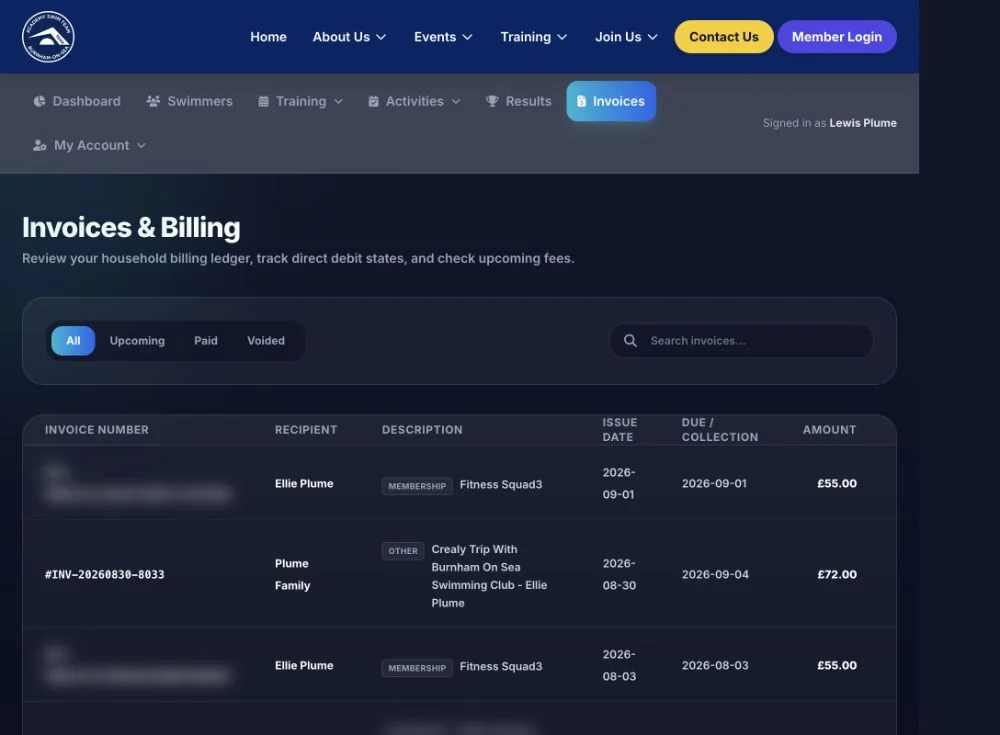This screenshot has width=1000, height=735.
Task: Click £55.00 on the 2026-09-01 invoice
Action: pyautogui.click(x=837, y=484)
